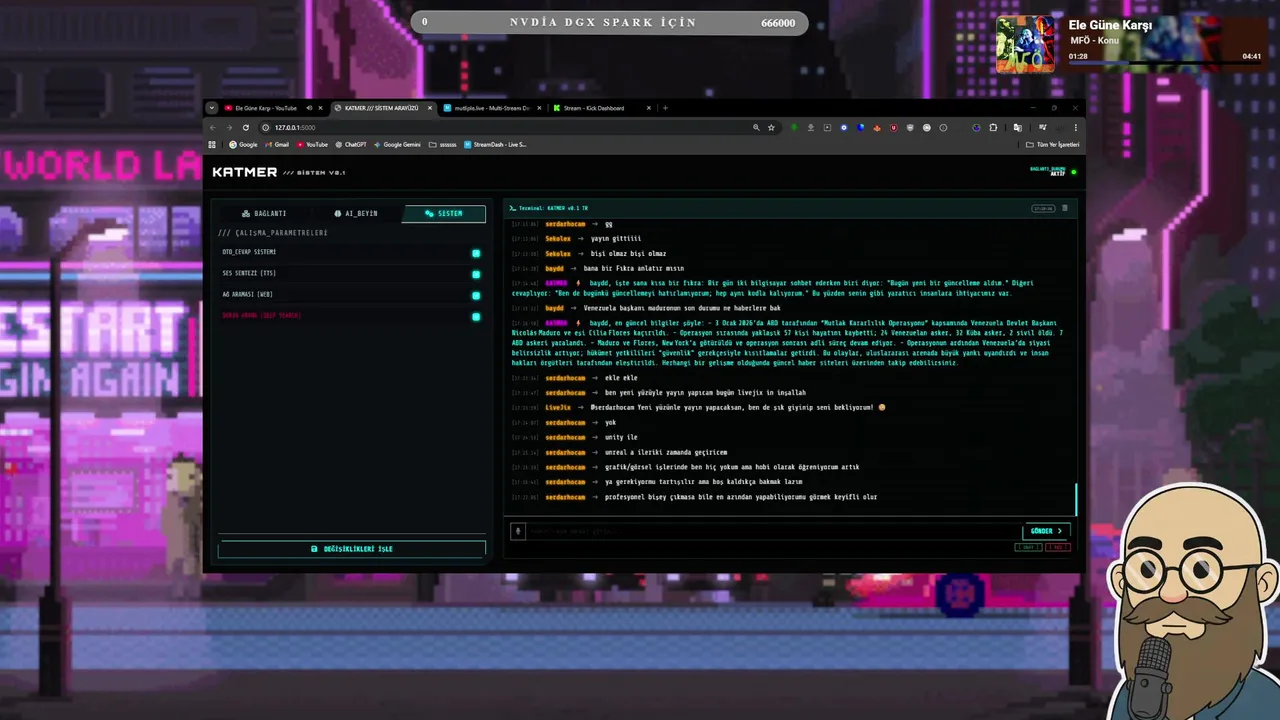Click the NVDIA DGX SPARK donation goal bar

pos(609,23)
